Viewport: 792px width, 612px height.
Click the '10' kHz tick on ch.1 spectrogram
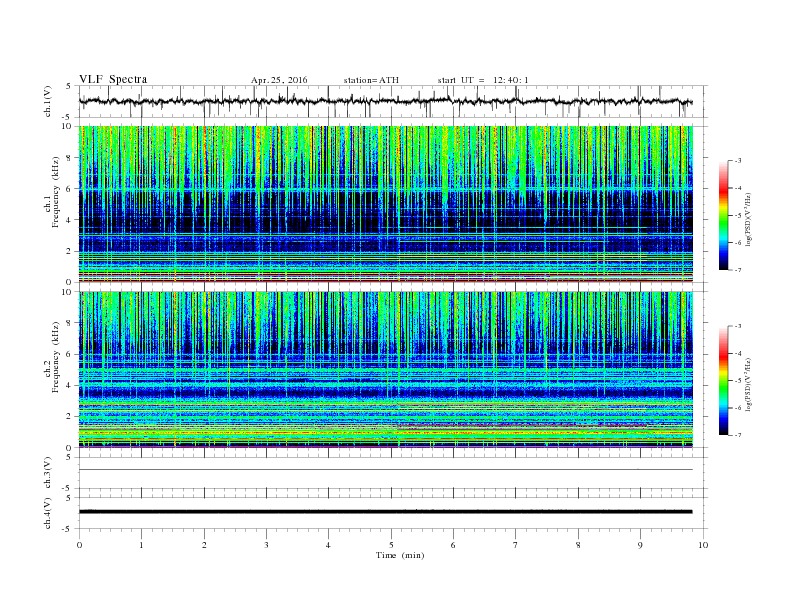69,126
